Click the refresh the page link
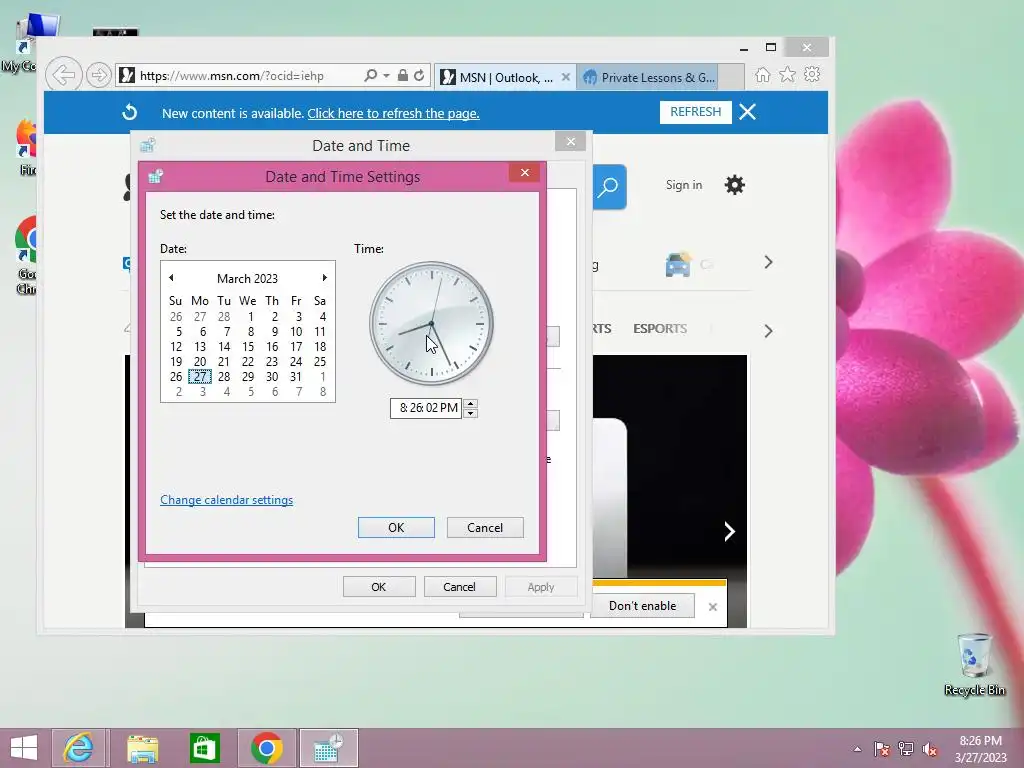This screenshot has height=768, width=1024. point(394,114)
